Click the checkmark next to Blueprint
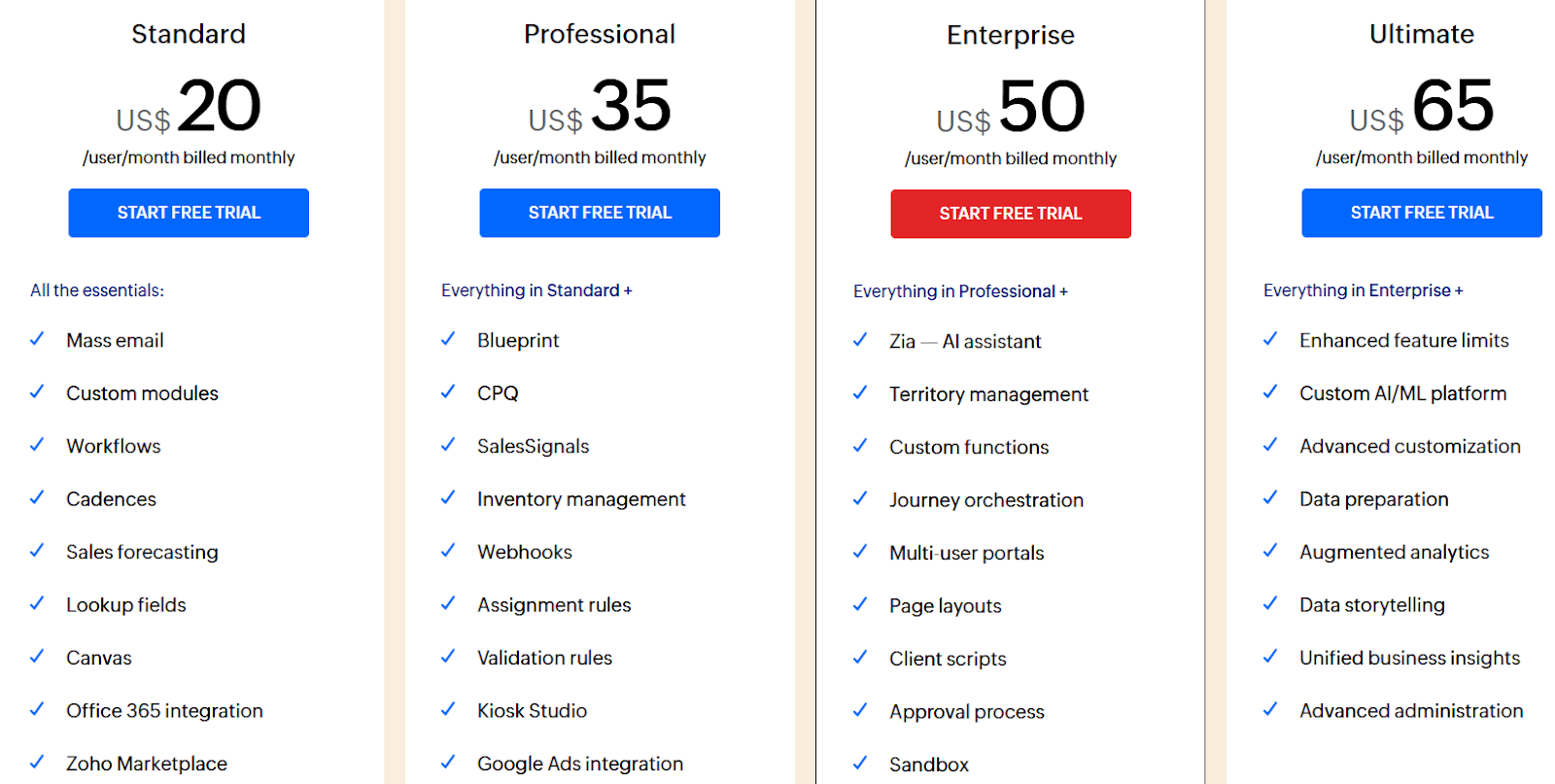This screenshot has width=1555, height=784. 448,340
